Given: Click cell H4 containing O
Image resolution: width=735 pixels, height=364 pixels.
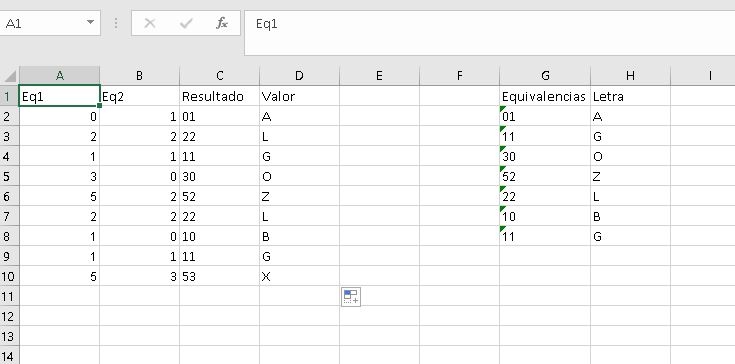Looking at the screenshot, I should [x=630, y=156].
